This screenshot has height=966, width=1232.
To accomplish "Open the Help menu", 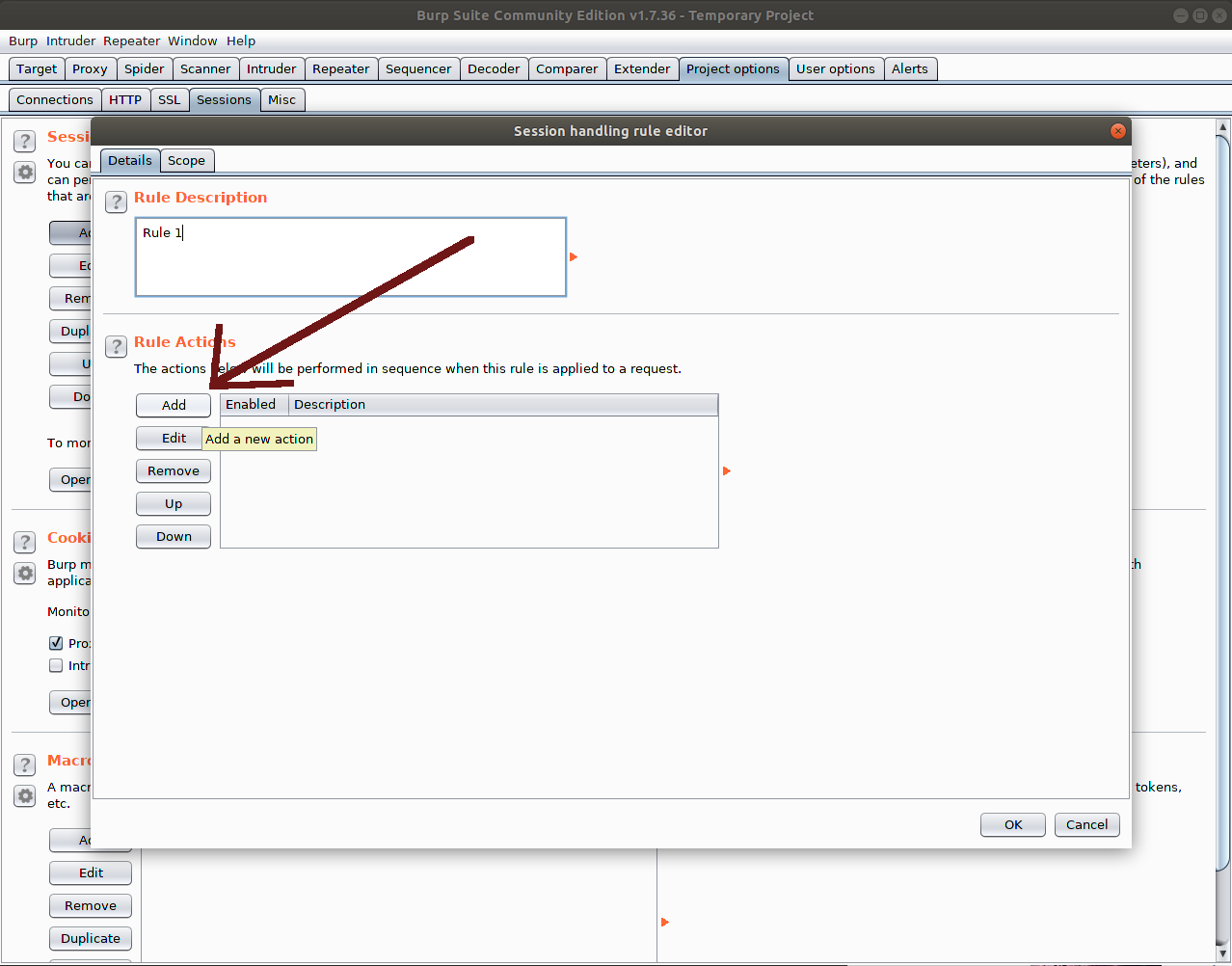I will pyautogui.click(x=241, y=41).
